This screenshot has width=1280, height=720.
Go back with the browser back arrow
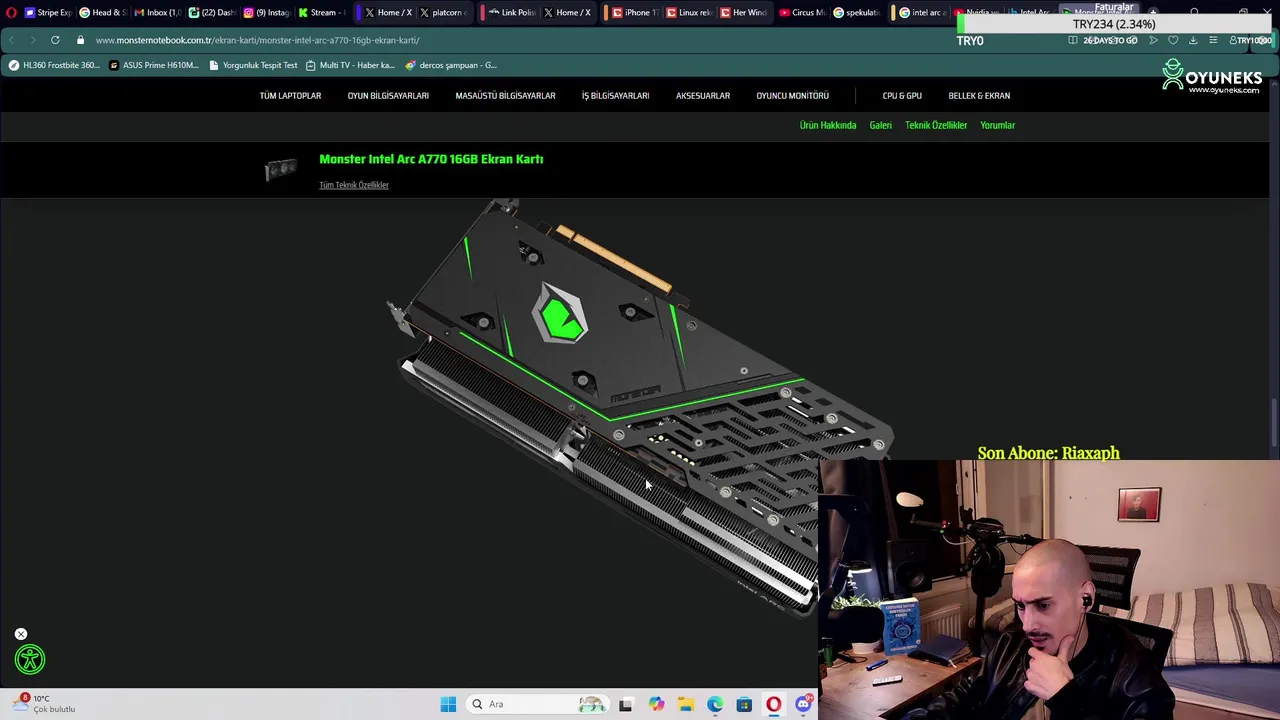pyautogui.click(x=11, y=40)
